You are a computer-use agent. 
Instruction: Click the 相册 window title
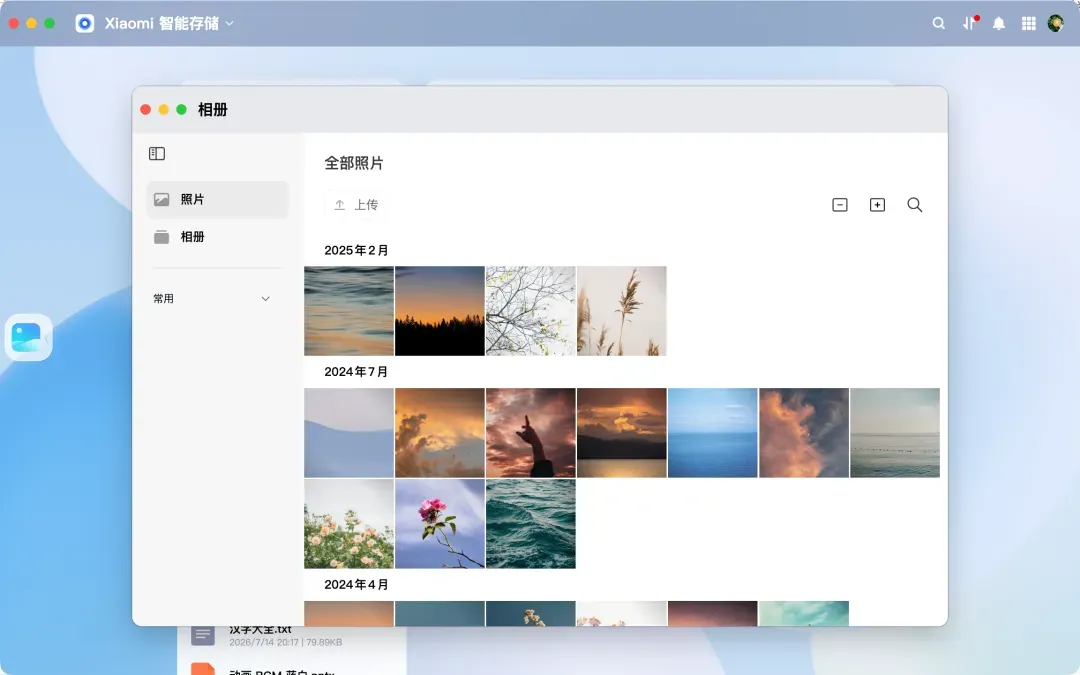(212, 110)
